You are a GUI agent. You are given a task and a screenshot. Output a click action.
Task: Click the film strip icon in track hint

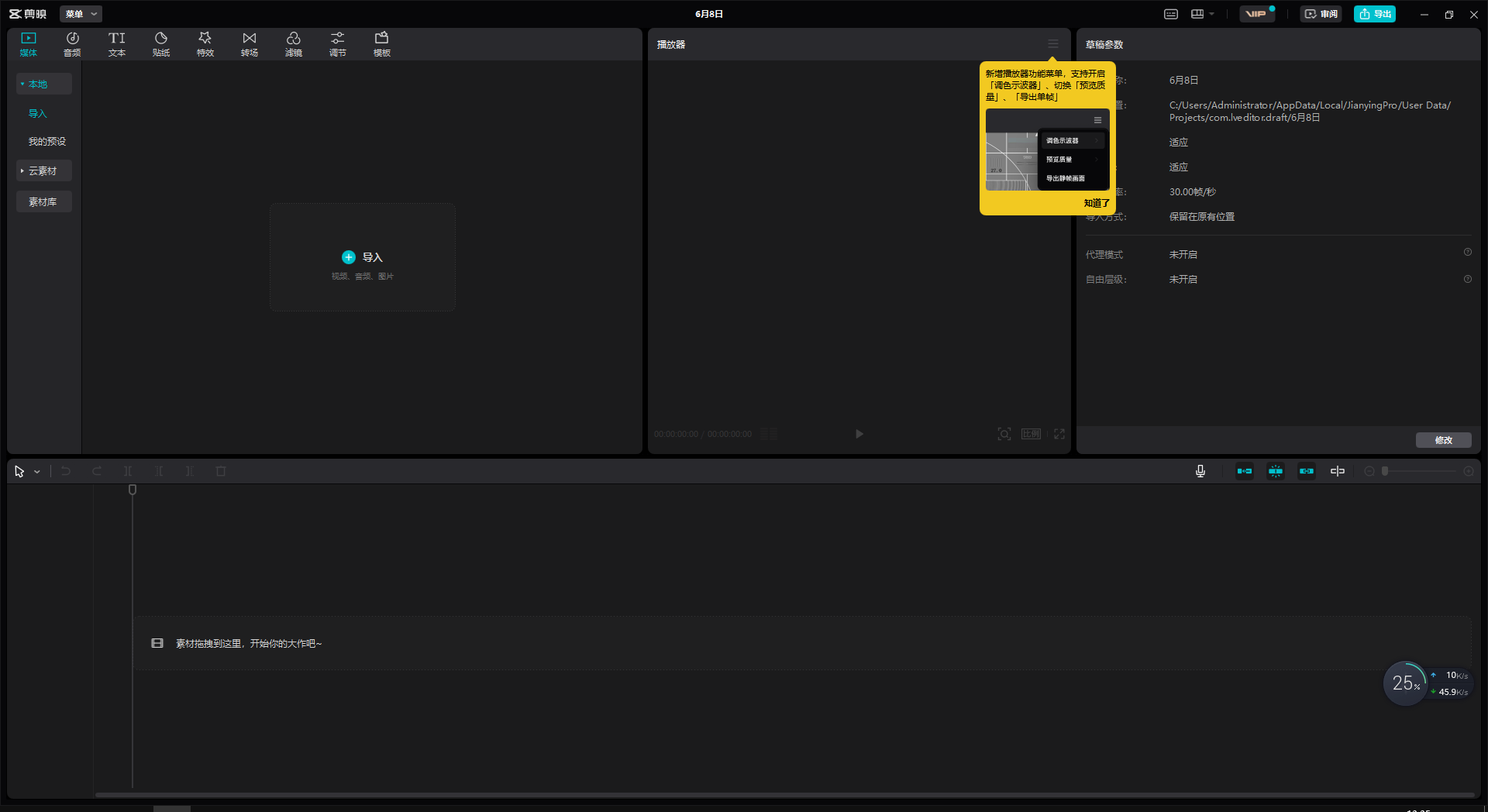tap(157, 643)
